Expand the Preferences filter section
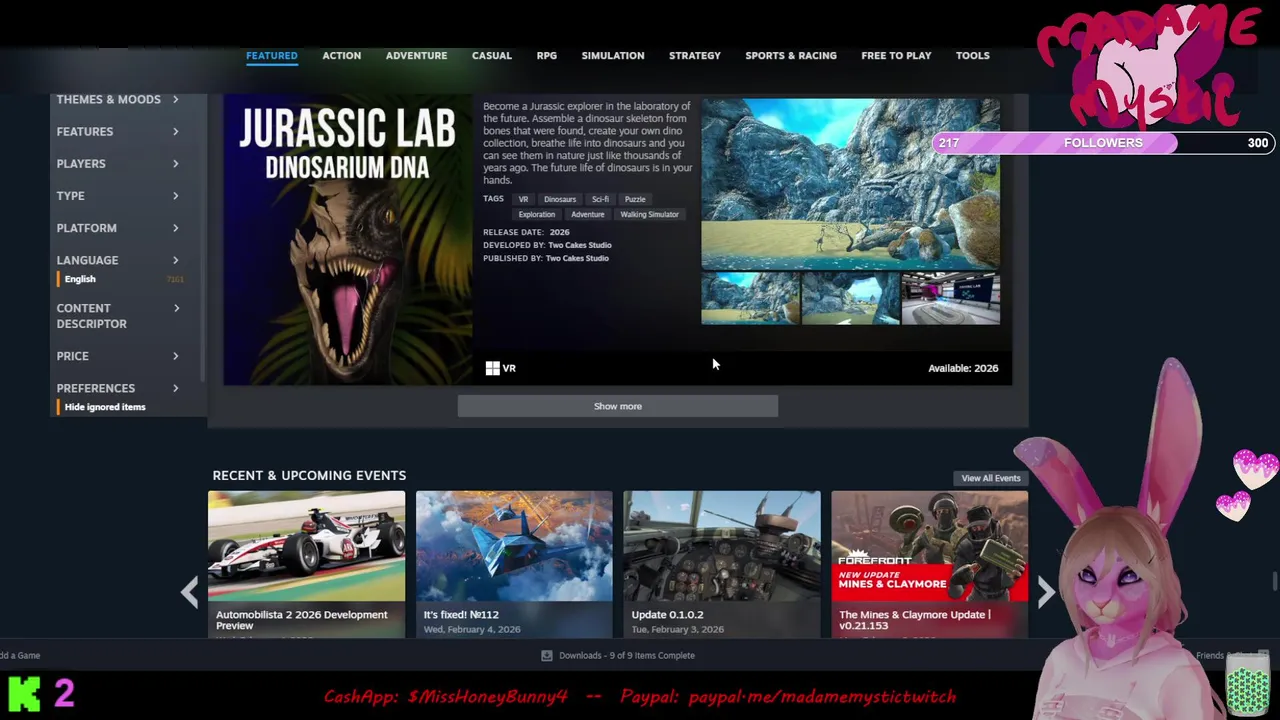 (118, 387)
